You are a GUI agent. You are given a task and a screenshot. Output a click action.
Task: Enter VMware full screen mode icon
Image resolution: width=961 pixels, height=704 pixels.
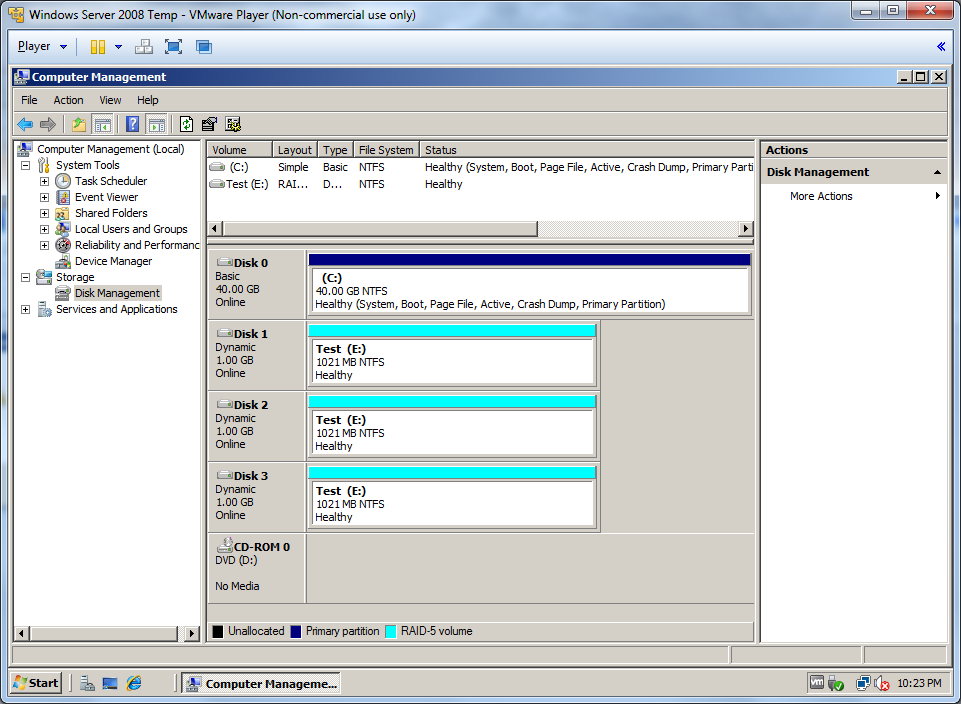[173, 47]
